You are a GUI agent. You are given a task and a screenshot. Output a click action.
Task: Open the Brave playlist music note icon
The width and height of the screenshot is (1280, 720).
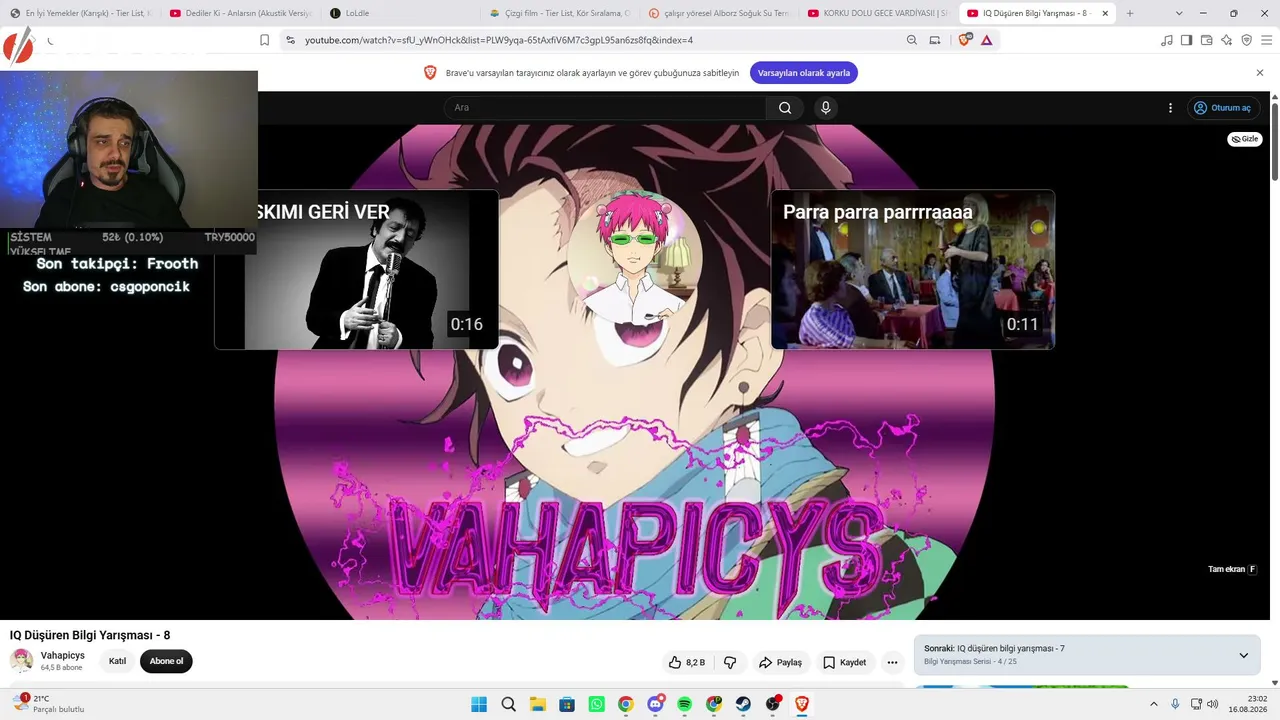(x=1167, y=40)
